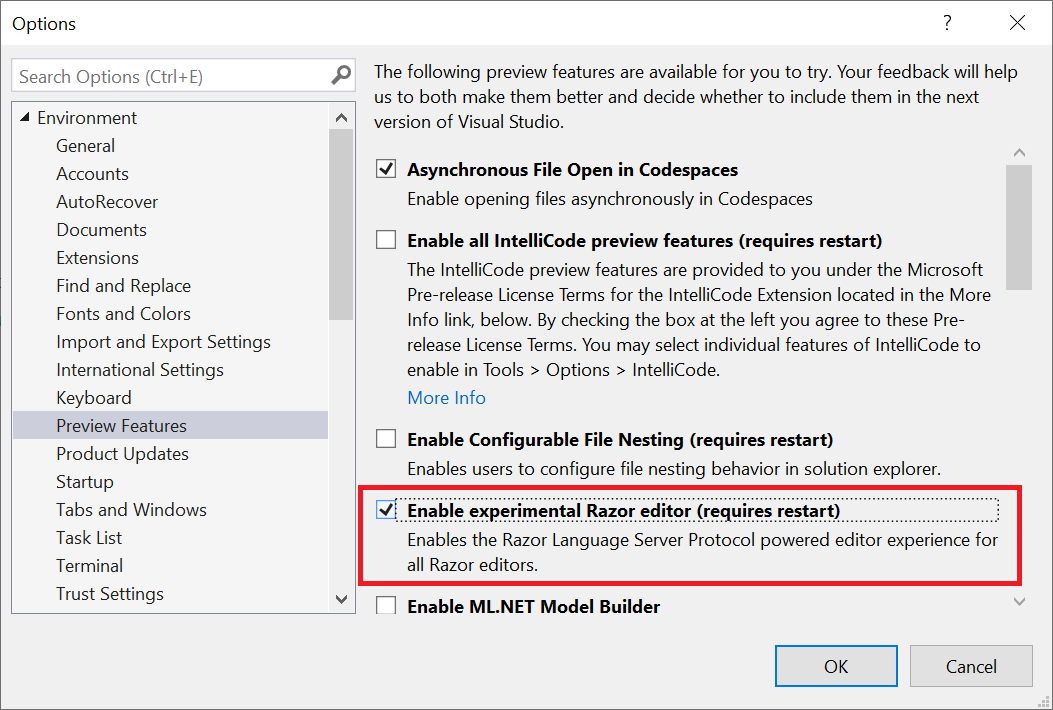Screen dimensions: 1053x710
Task: Click the Help question mark icon
Action: pos(946,22)
